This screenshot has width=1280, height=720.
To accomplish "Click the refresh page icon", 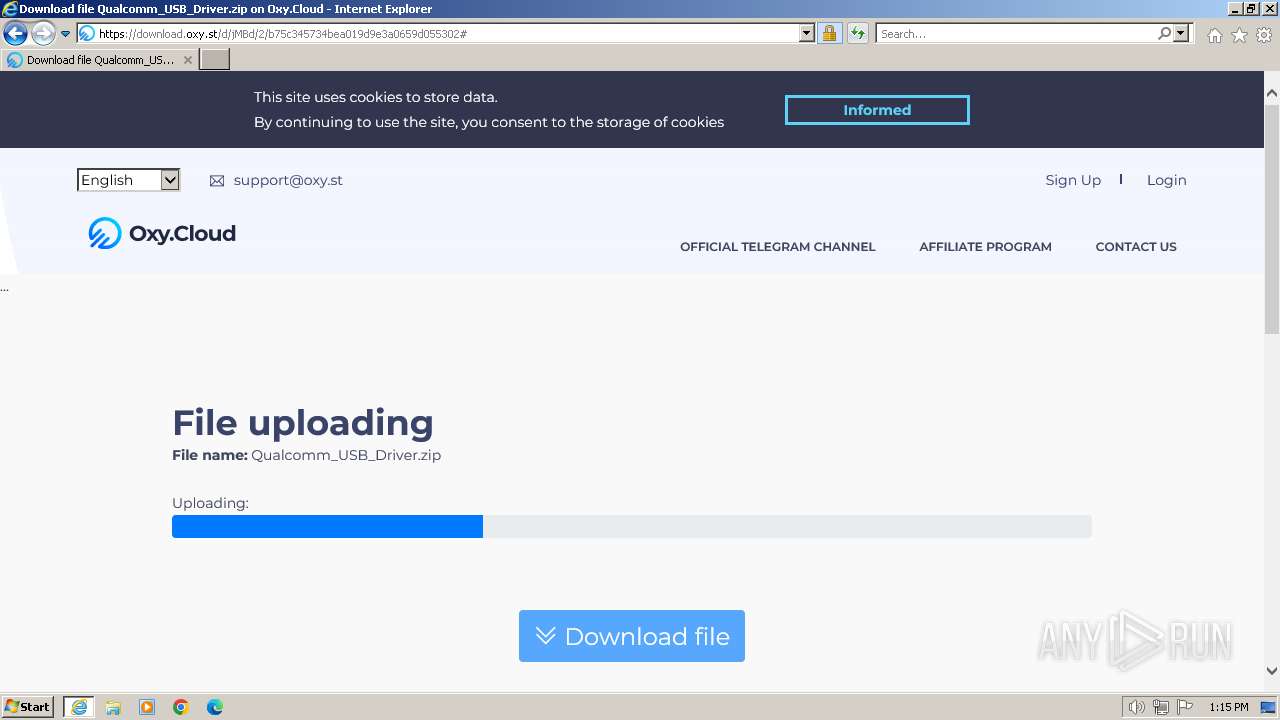I will 858,34.
